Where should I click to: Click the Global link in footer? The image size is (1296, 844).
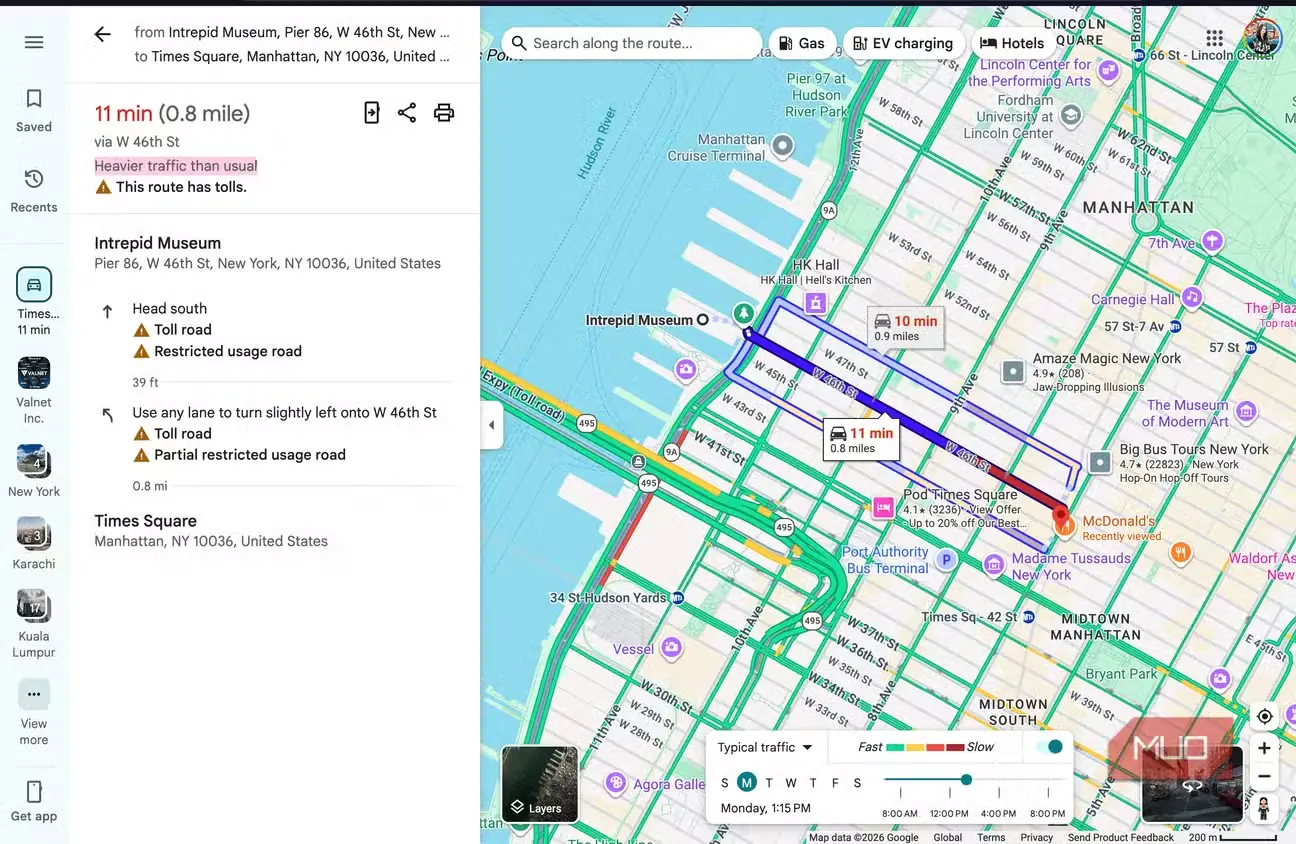(x=948, y=838)
